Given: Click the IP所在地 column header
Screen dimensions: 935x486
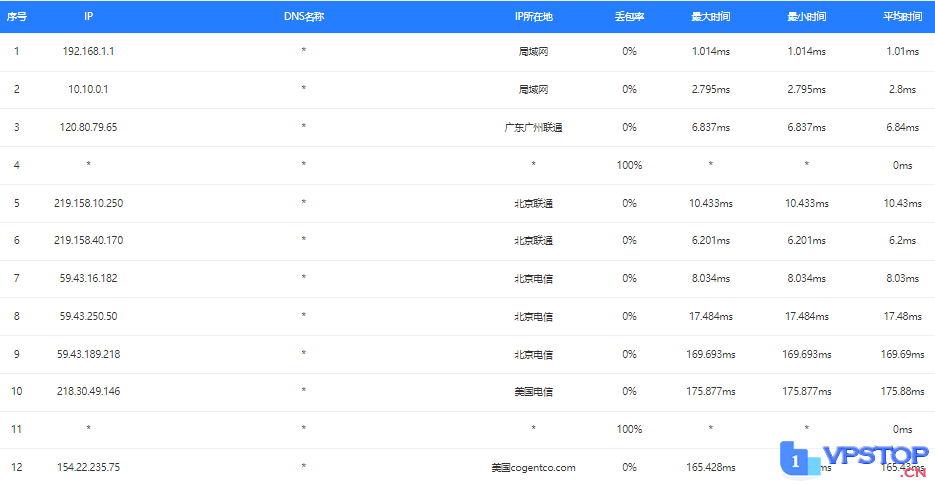Looking at the screenshot, I should click(x=534, y=17).
